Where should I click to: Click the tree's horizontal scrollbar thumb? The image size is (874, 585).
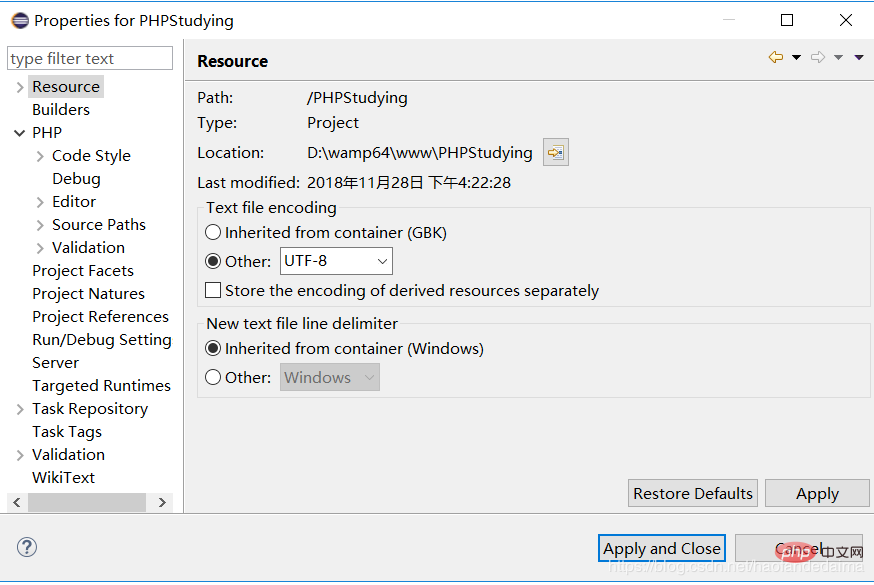87,502
